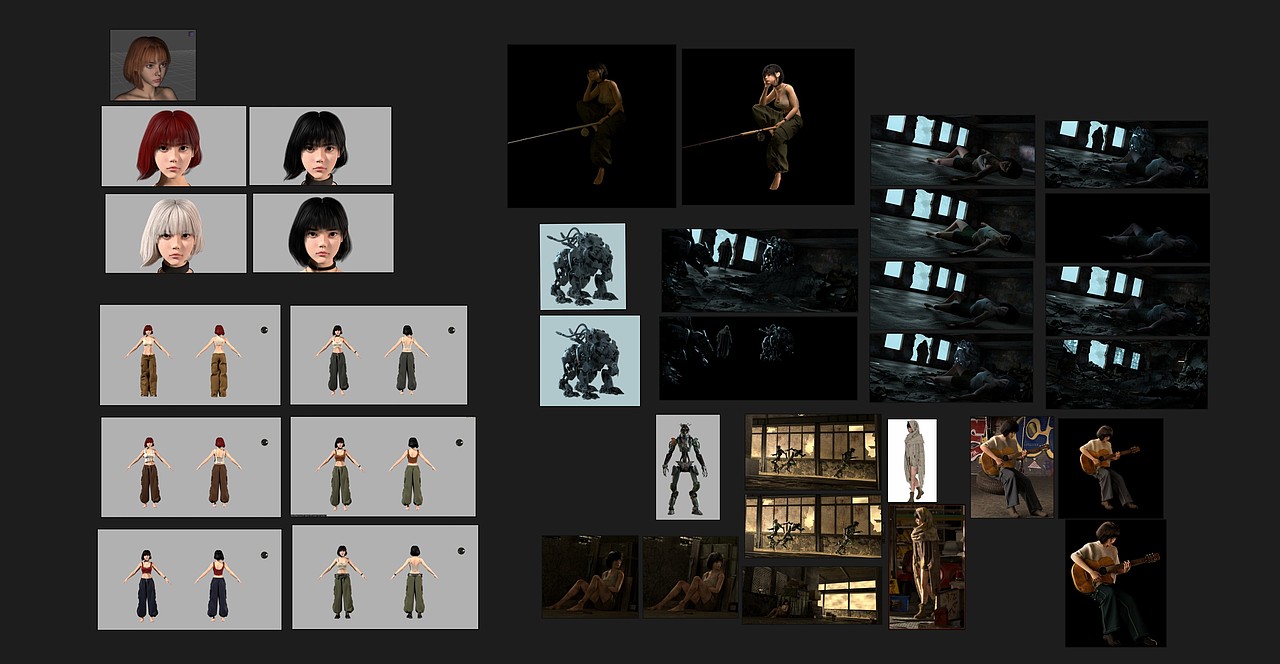Select black-haired head portrait wearing choker
Image resolution: width=1280 pixels, height=664 pixels.
coord(323,233)
